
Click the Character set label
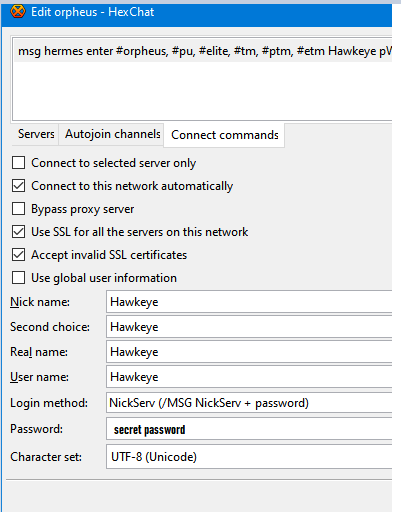coord(46,457)
